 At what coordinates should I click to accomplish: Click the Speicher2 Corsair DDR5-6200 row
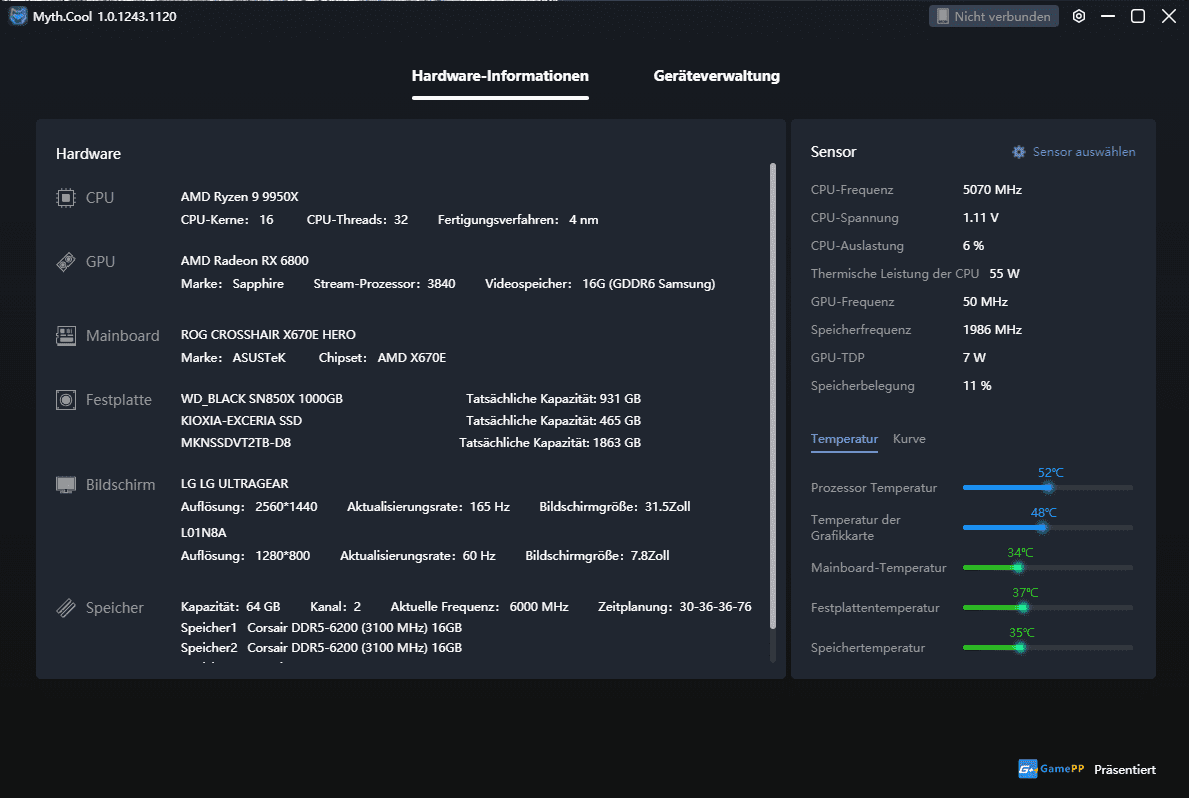(321, 648)
